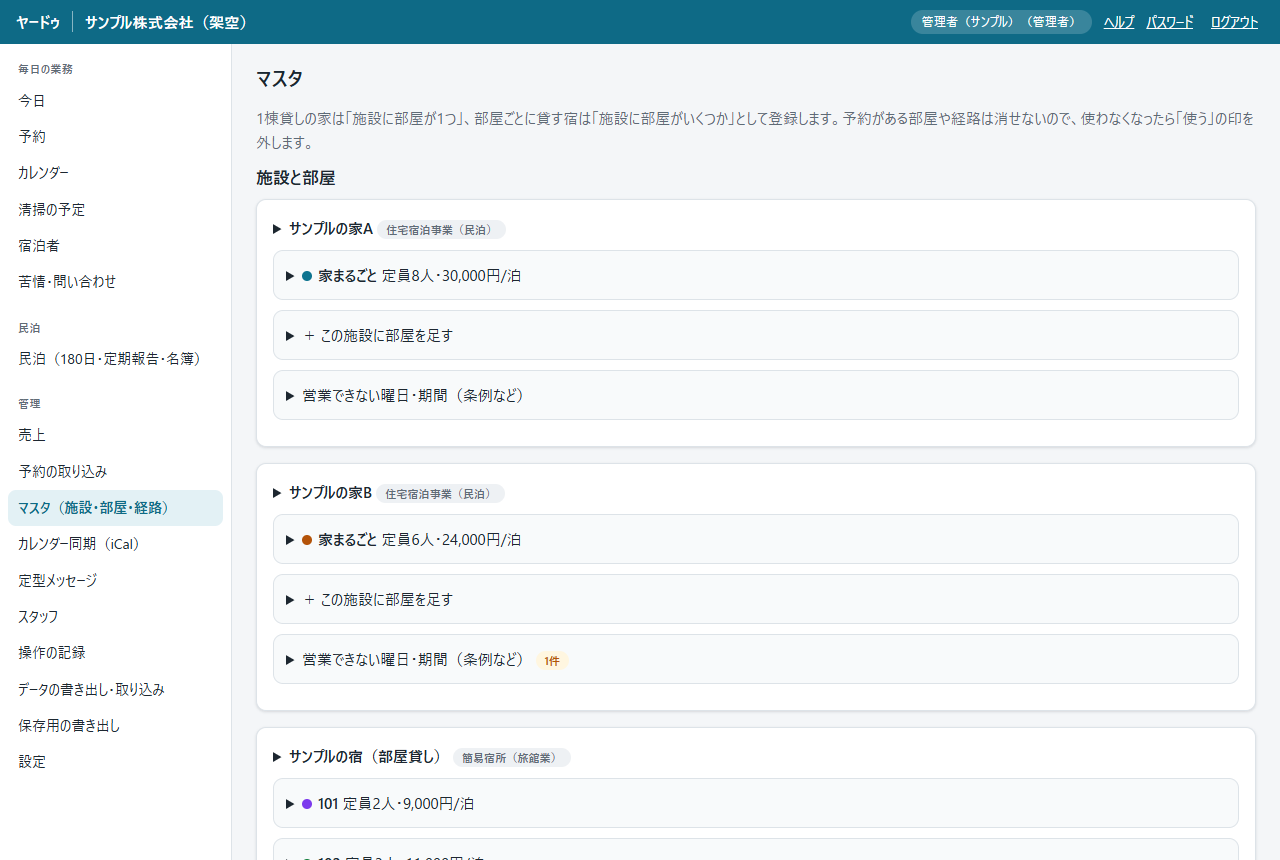The height and width of the screenshot is (860, 1280).
Task: Click the 住宅宿泊事業（民泊） badge on サンプルの家B
Action: (x=440, y=494)
